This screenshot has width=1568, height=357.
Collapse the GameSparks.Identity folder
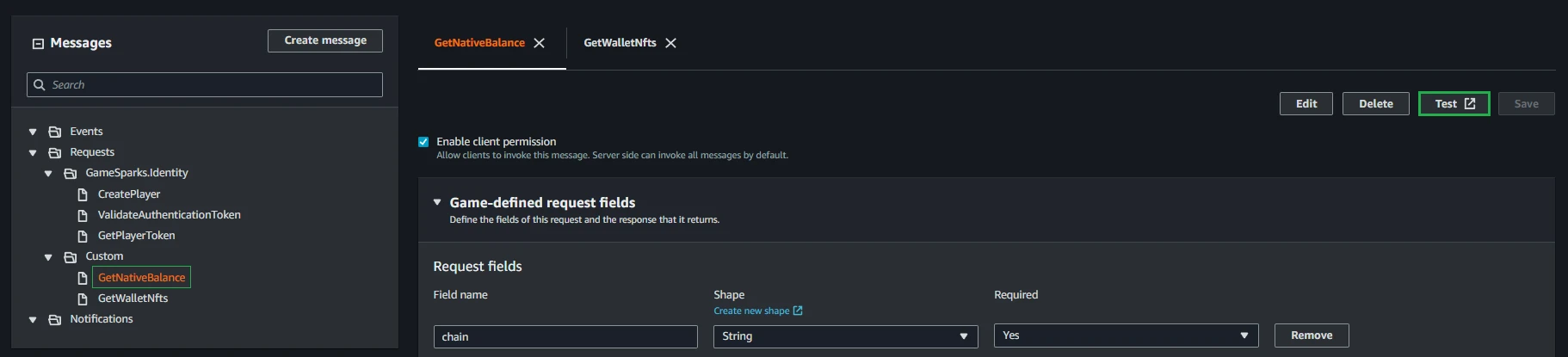click(x=48, y=174)
